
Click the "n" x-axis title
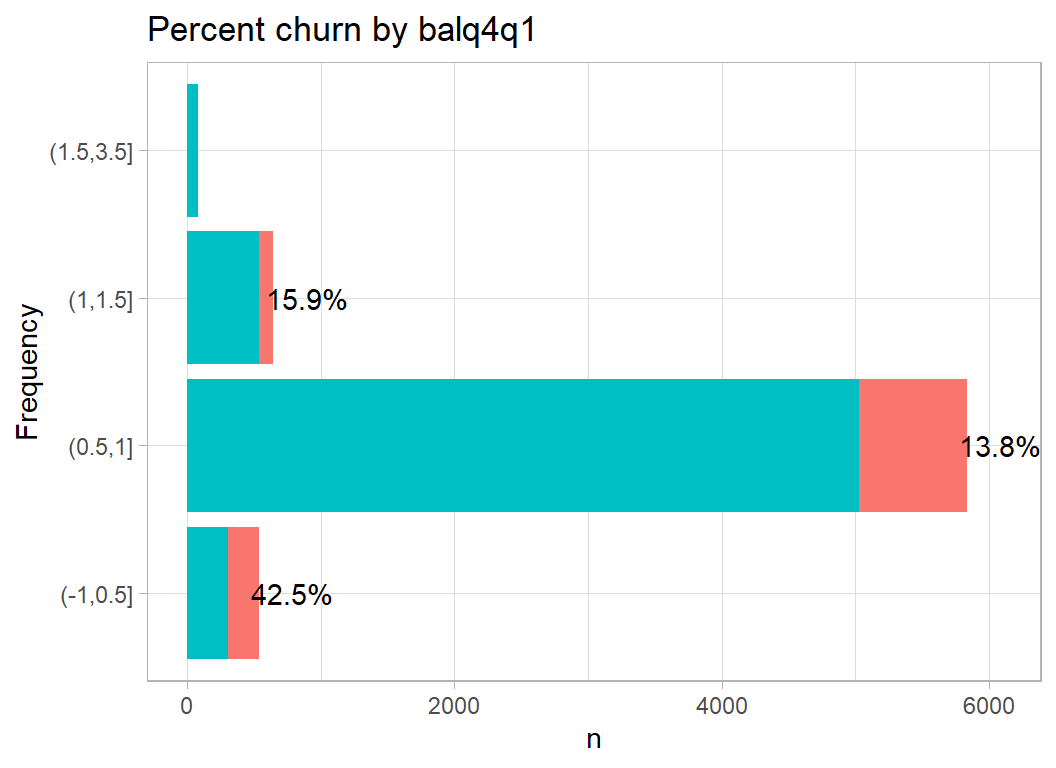594,740
